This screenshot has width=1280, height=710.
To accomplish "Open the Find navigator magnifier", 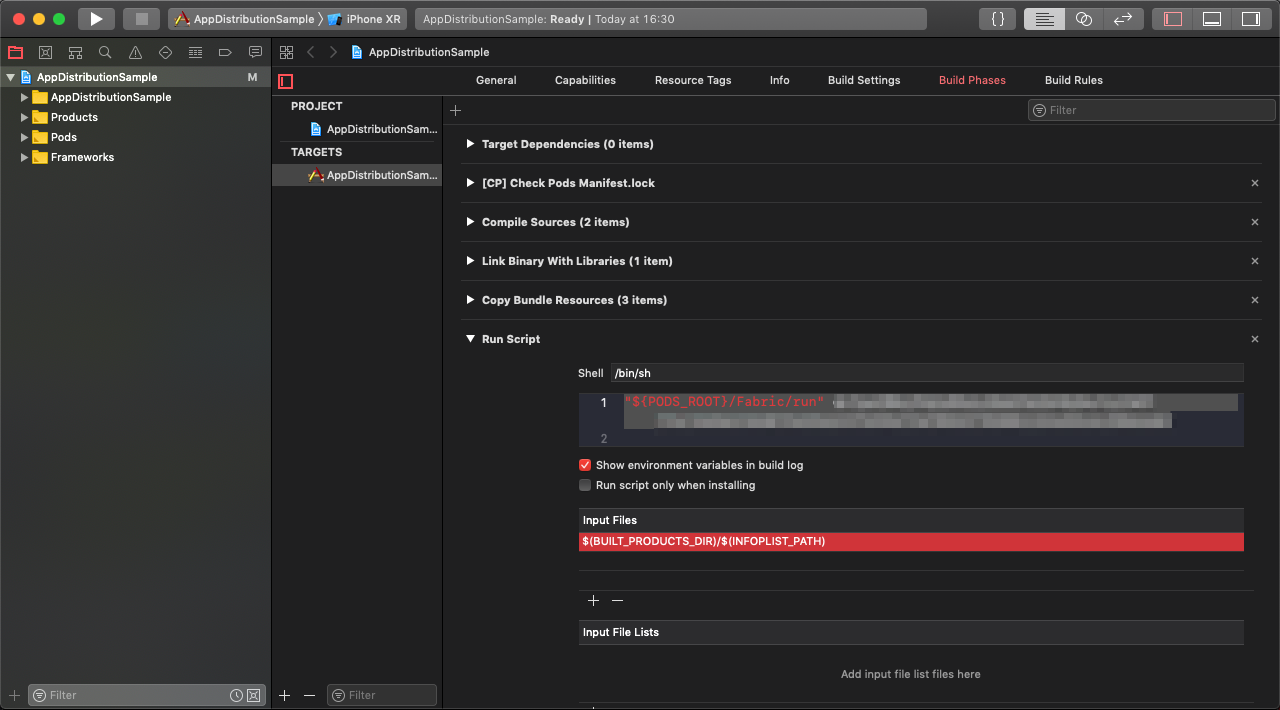I will [105, 52].
